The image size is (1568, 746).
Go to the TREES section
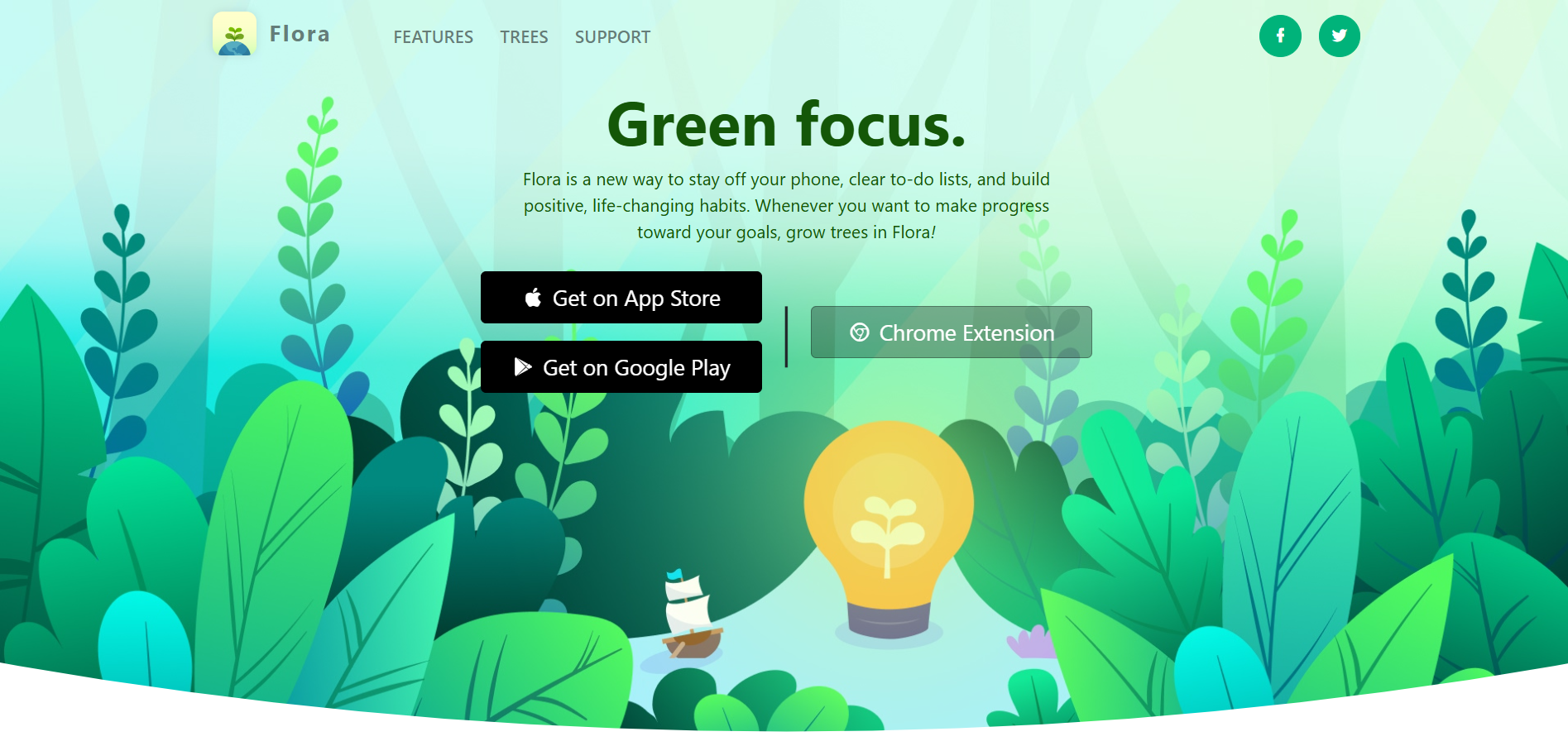point(524,37)
